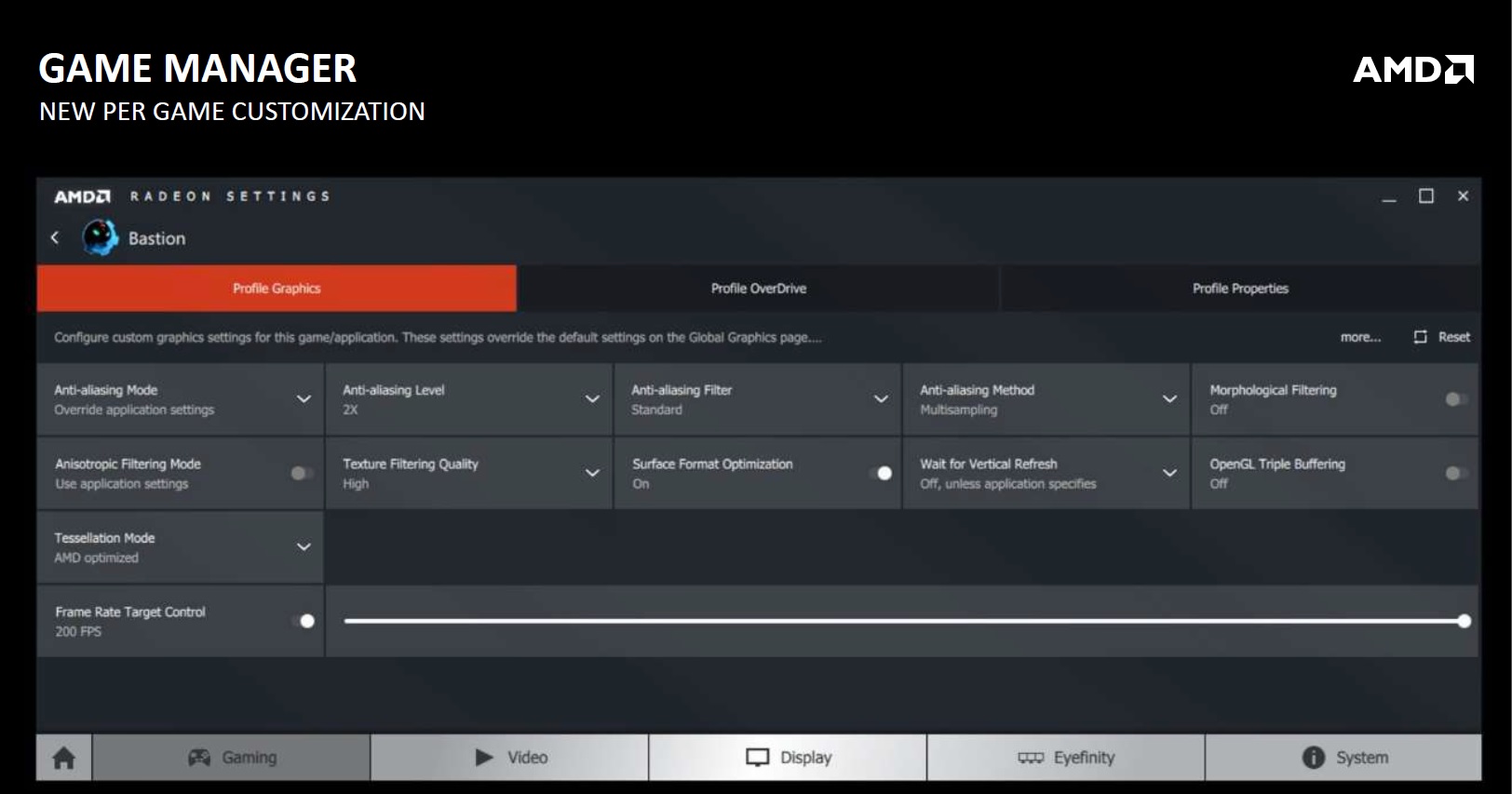Toggle Anisotropic Filtering Mode switch

click(302, 473)
